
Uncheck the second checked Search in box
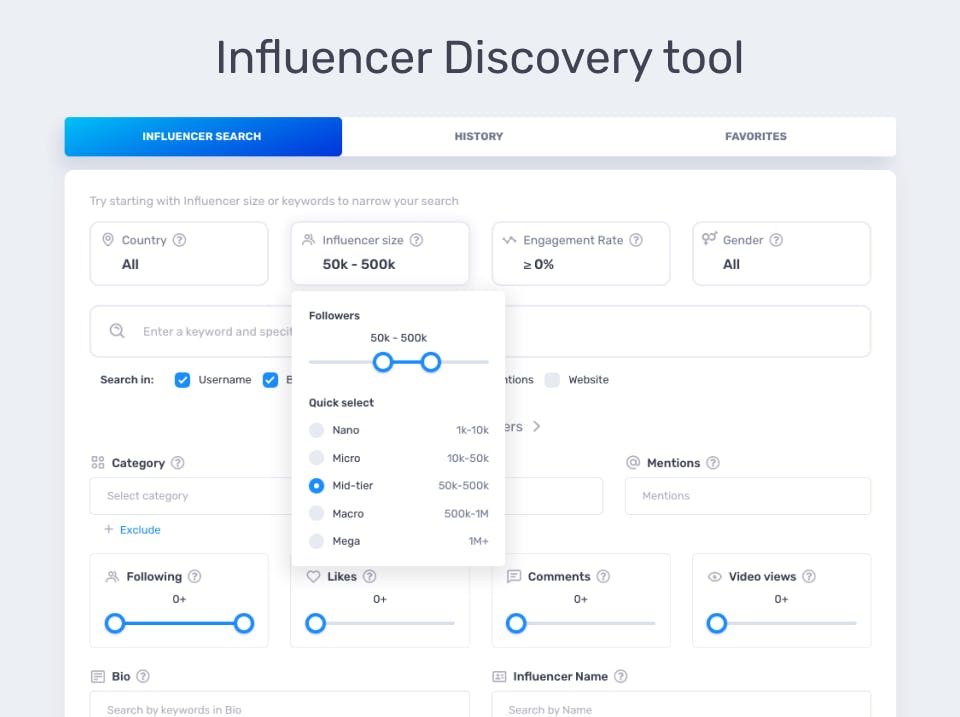pyautogui.click(x=270, y=380)
